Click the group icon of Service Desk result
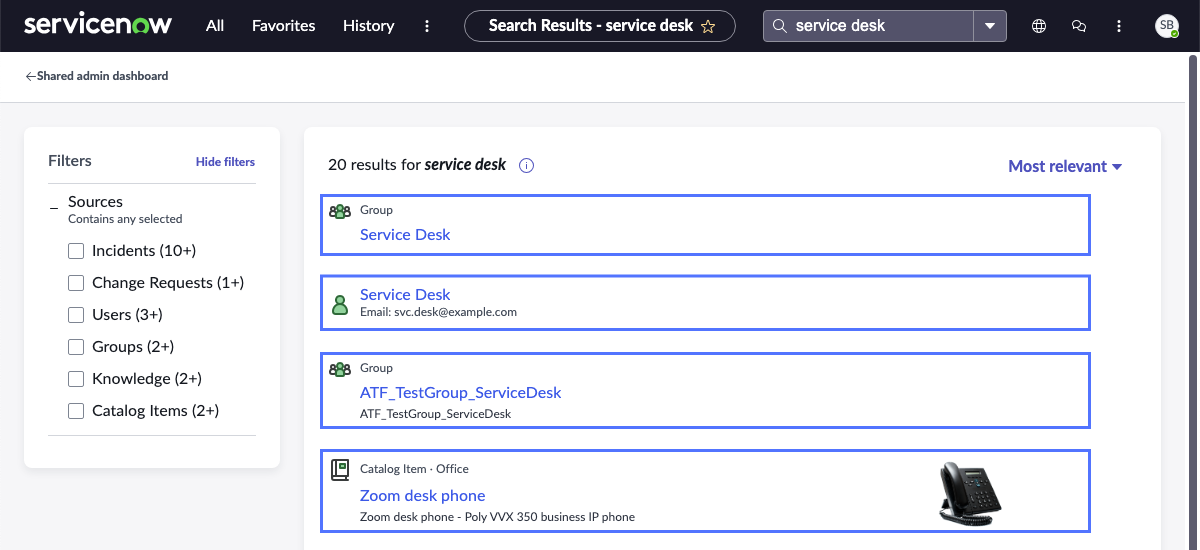The width and height of the screenshot is (1200, 550). [x=340, y=212]
